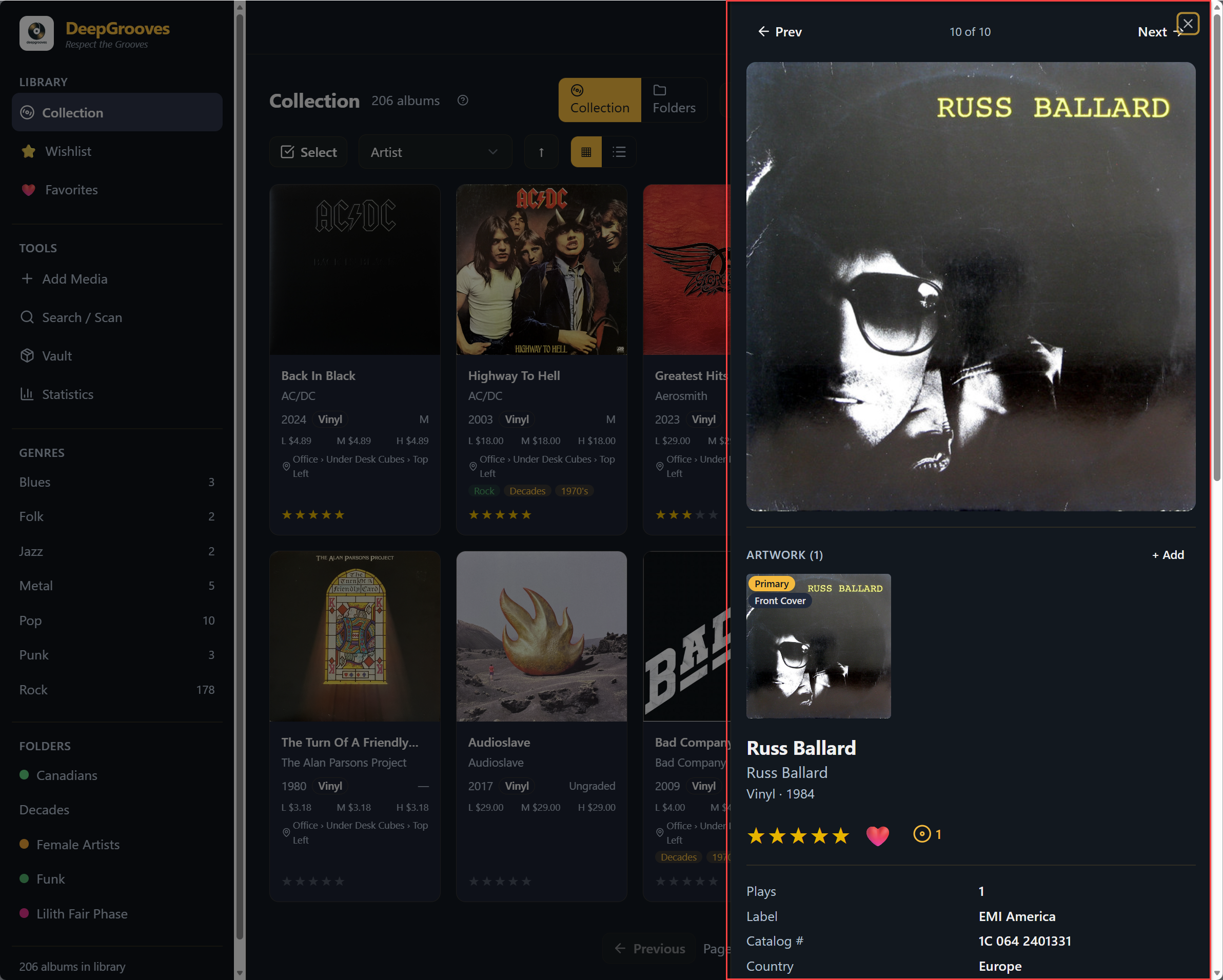
Task: Add new artwork to the album
Action: pos(1168,555)
